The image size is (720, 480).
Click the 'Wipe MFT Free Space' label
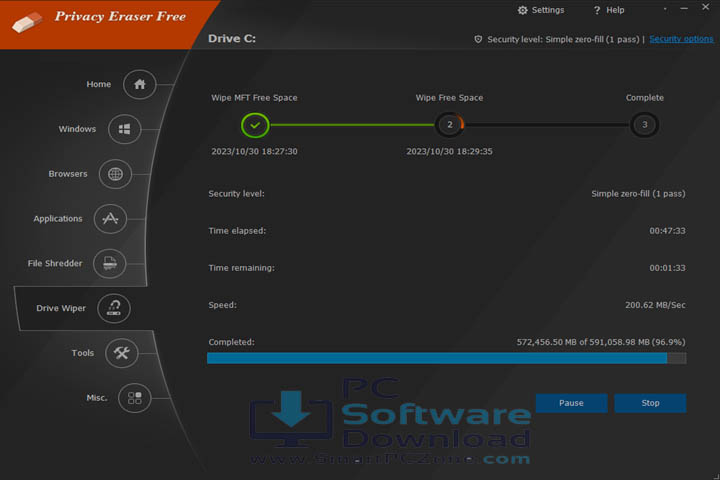(254, 98)
